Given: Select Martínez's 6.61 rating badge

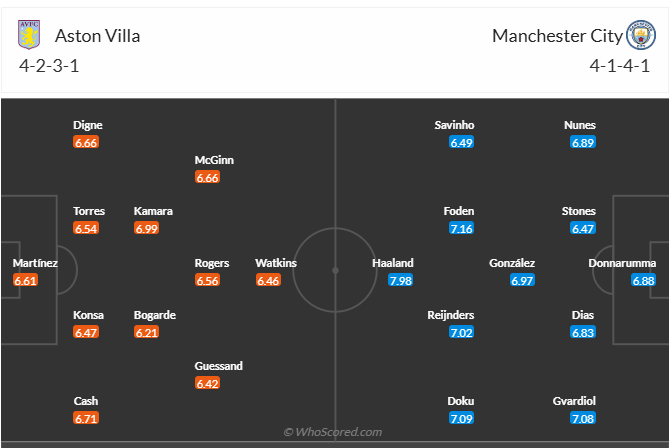Looking at the screenshot, I should click(26, 281).
